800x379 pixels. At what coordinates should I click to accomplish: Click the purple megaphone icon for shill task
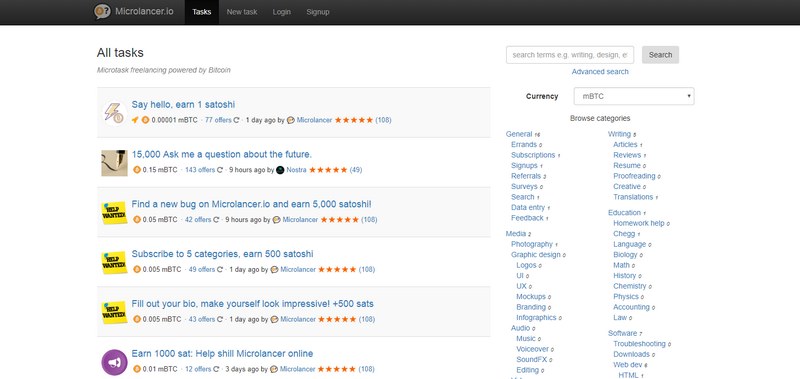point(114,362)
